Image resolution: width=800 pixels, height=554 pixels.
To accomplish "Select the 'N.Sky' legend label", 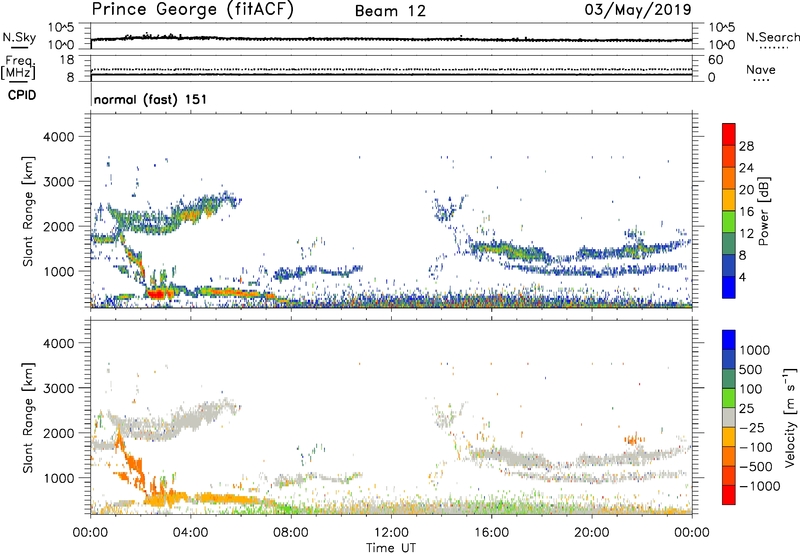I will [19, 37].
